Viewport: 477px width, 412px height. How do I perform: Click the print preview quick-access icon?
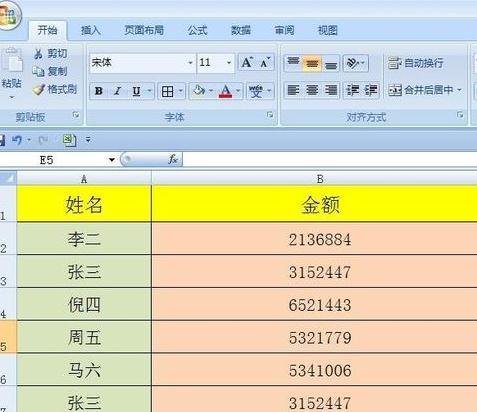point(69,140)
